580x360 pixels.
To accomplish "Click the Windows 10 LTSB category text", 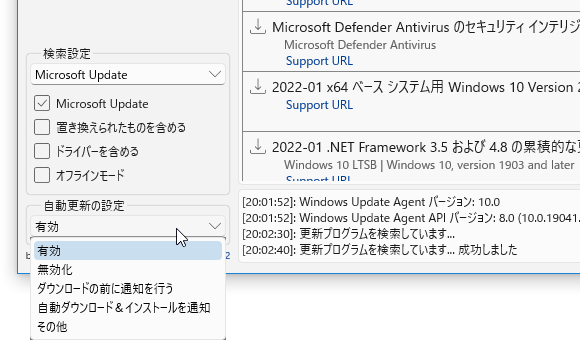I will coord(429,165).
